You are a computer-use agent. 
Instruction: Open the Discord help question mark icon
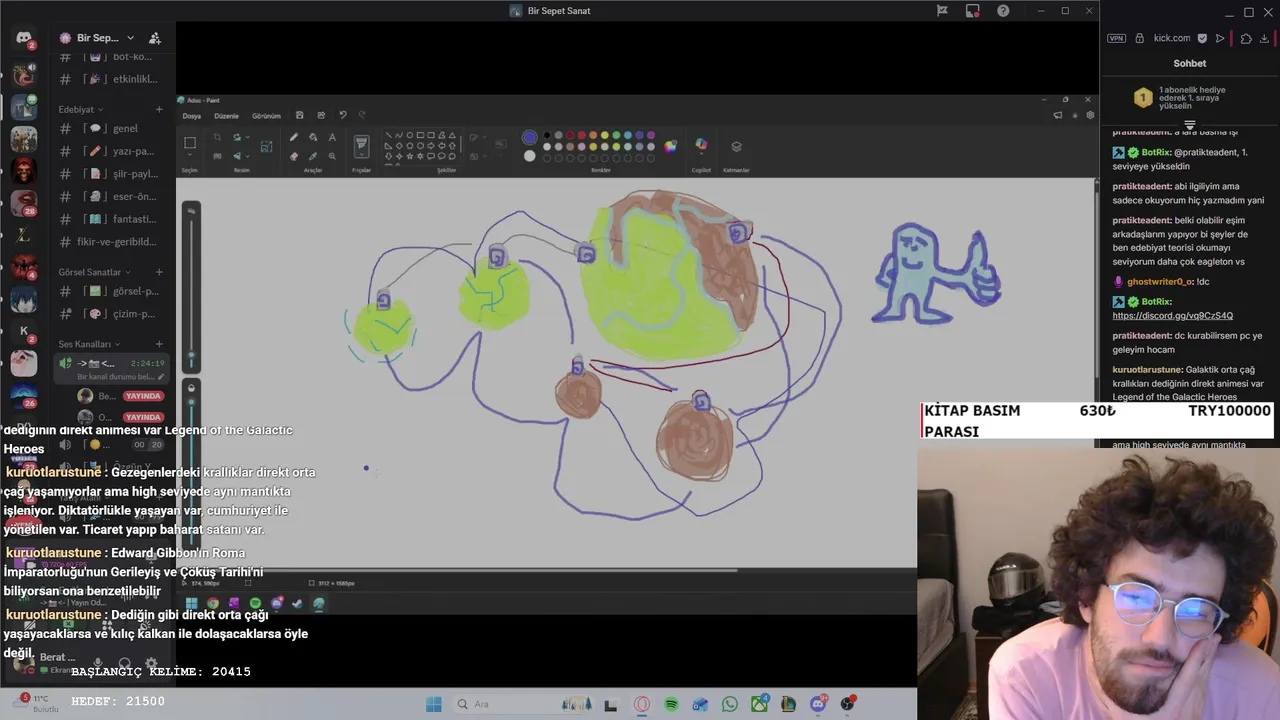coord(1003,11)
